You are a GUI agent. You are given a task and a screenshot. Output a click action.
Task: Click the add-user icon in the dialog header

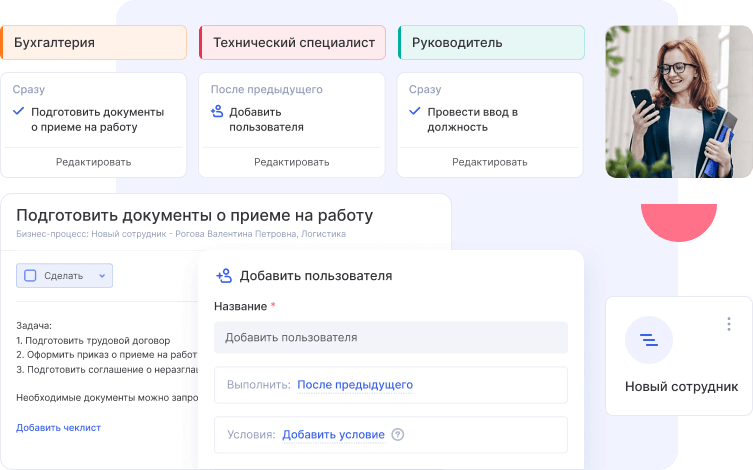224,276
